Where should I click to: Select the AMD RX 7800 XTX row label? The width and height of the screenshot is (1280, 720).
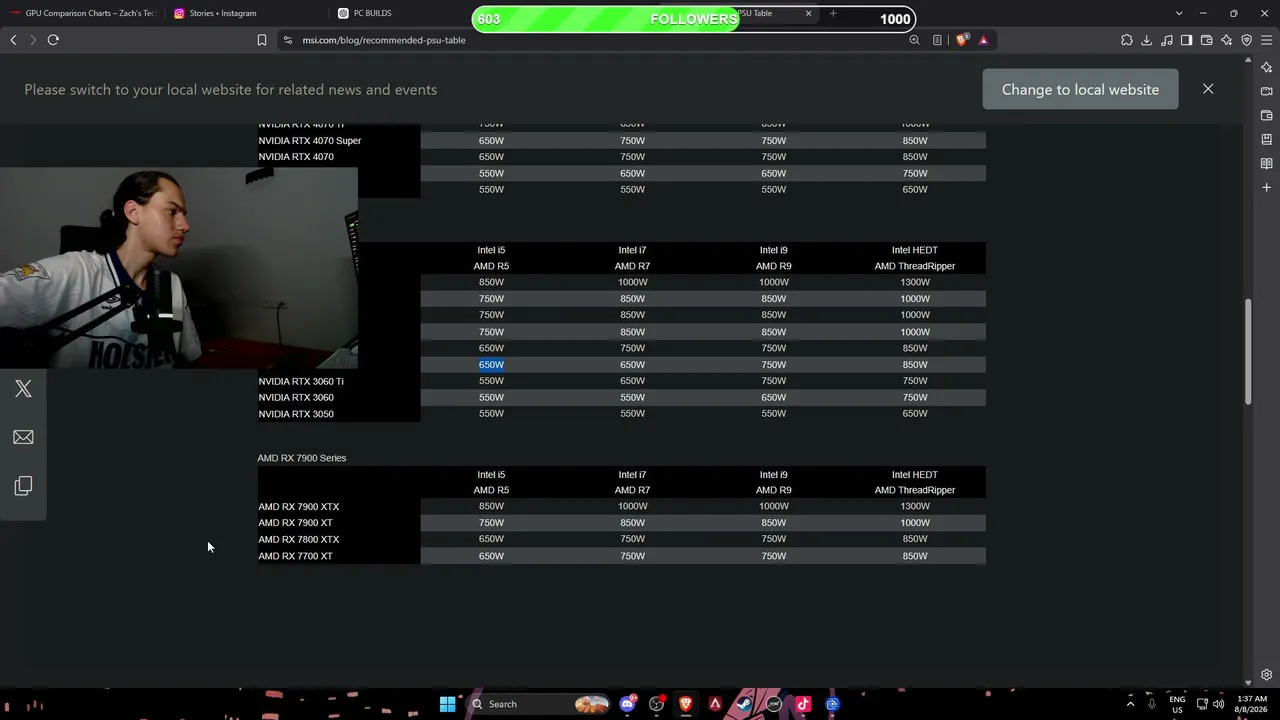(x=299, y=540)
